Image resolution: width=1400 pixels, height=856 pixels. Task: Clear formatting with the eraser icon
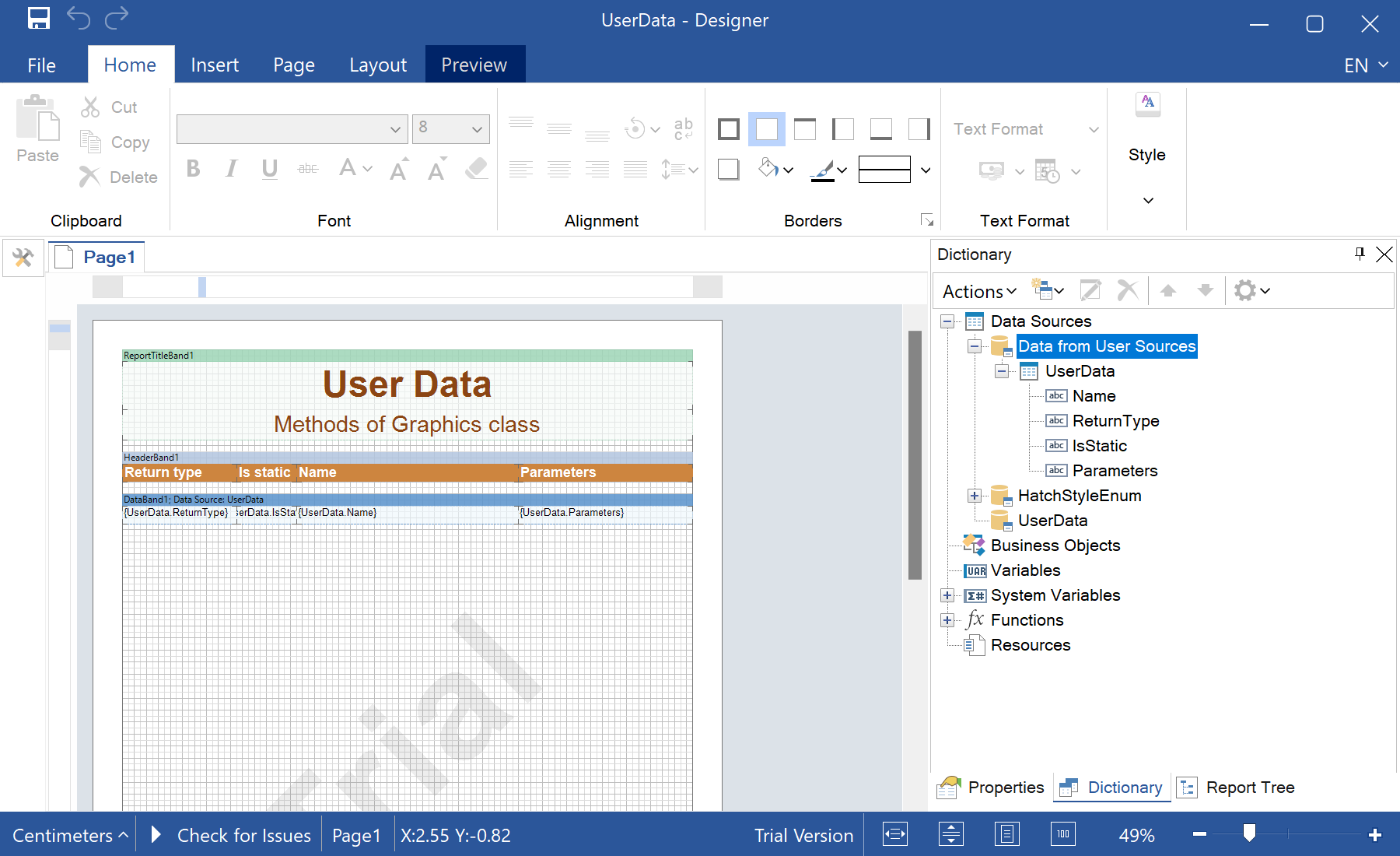pyautogui.click(x=476, y=168)
